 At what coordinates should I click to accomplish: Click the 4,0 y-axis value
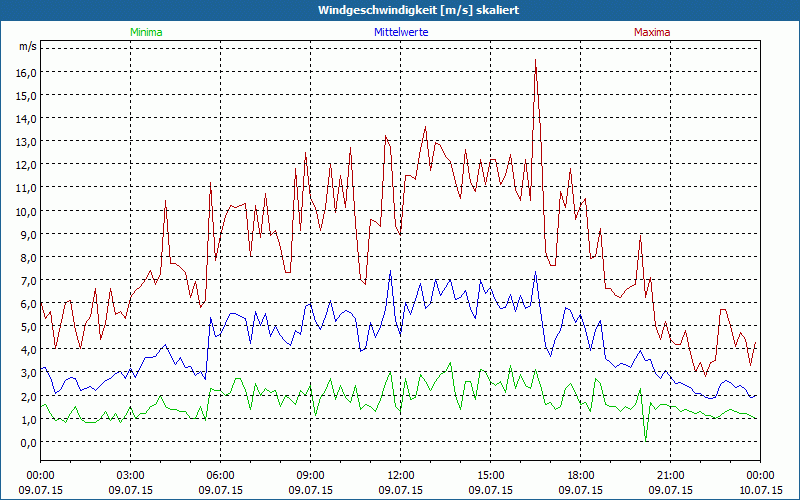click(x=30, y=349)
